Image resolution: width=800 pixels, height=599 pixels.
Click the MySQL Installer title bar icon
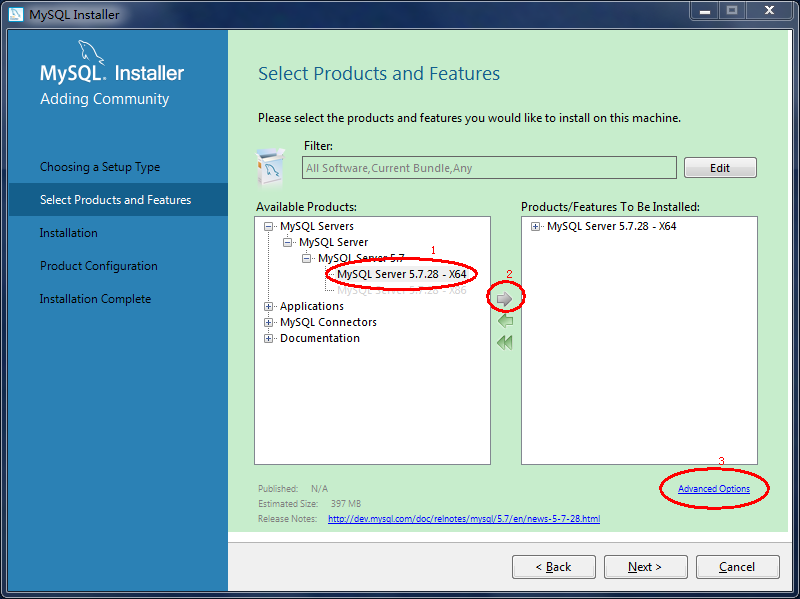16,14
